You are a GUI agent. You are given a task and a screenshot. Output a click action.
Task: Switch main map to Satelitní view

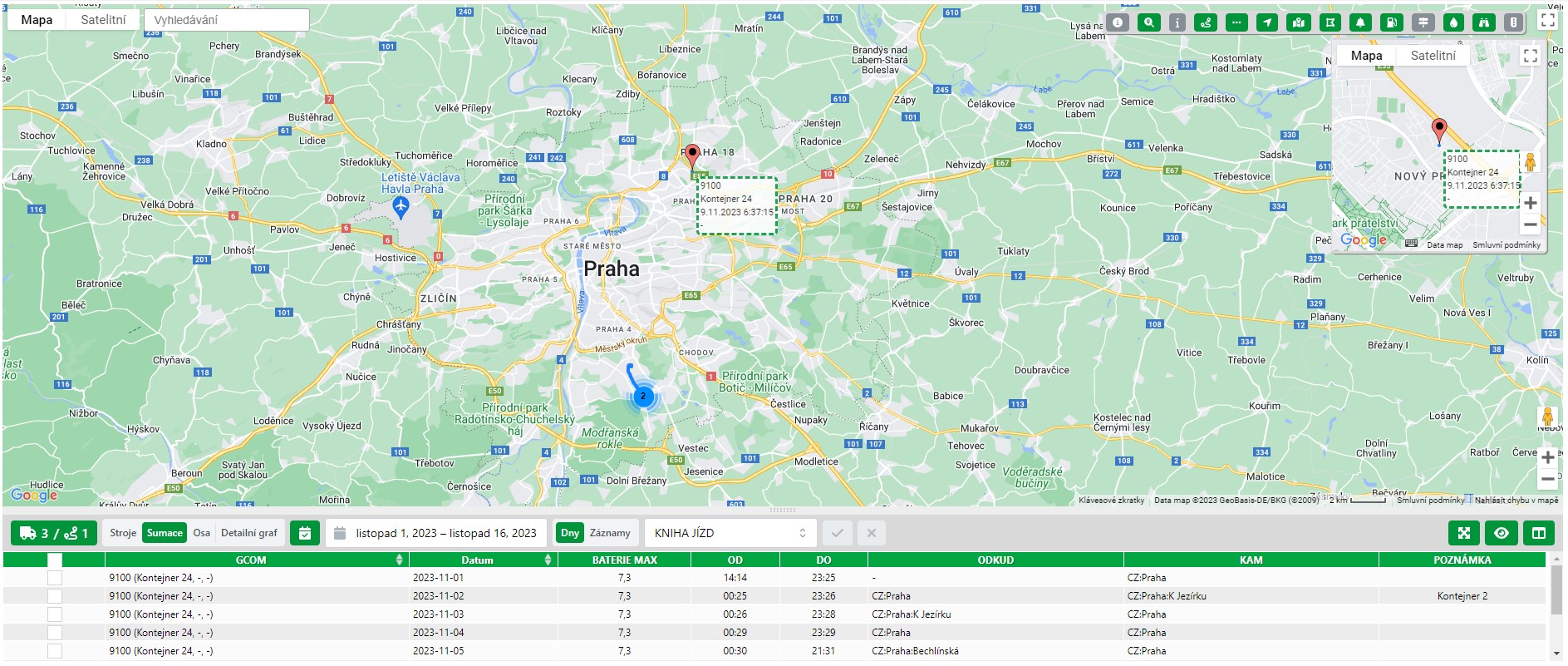(103, 20)
